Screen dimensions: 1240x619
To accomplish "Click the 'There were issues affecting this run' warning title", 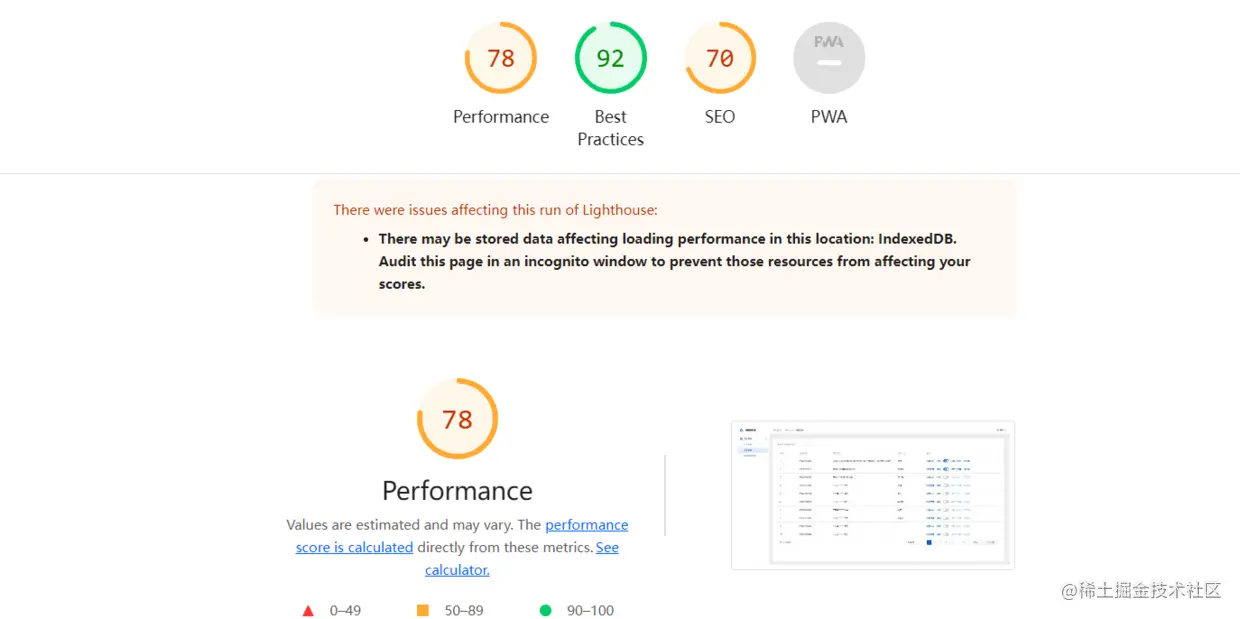I will tap(495, 210).
